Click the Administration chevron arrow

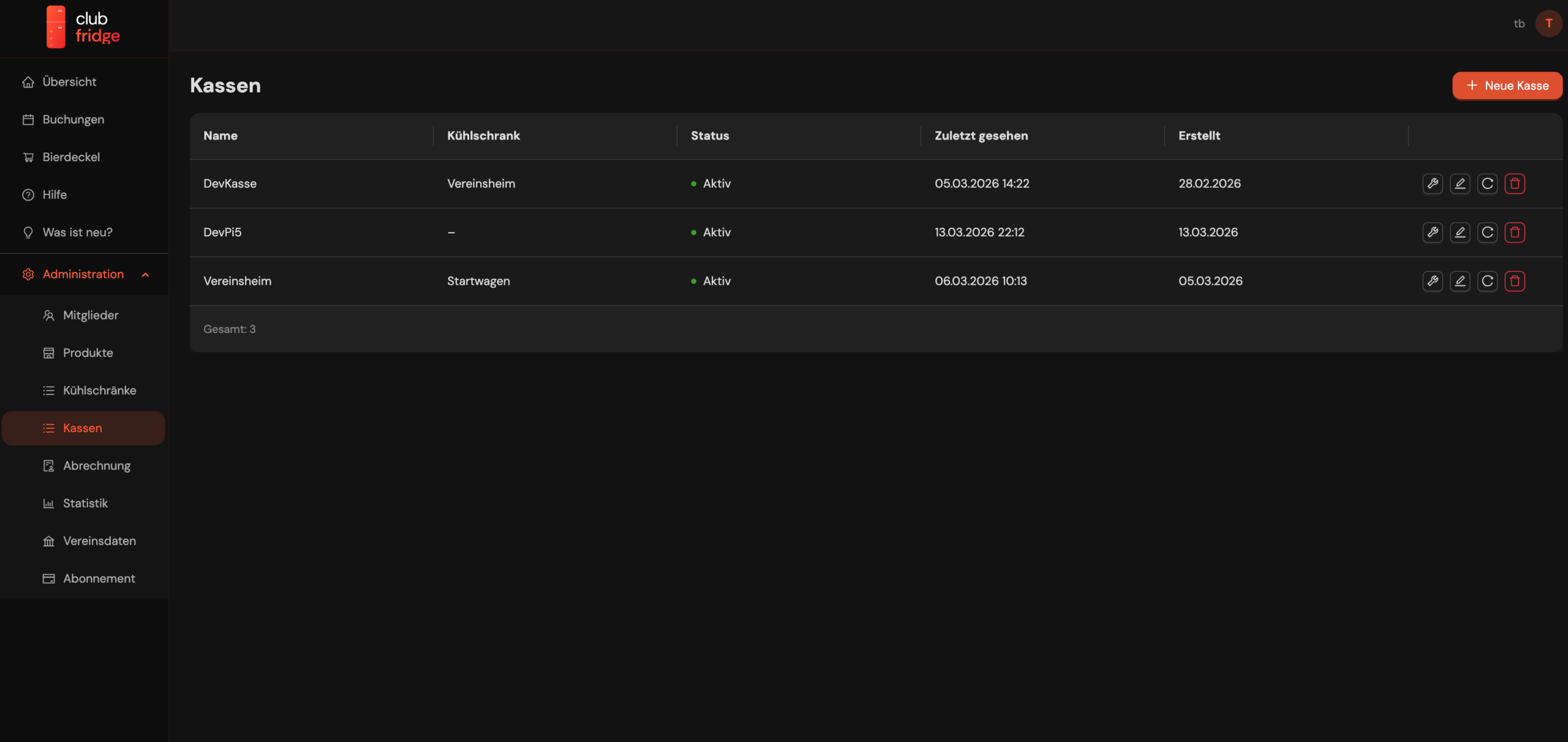(146, 275)
